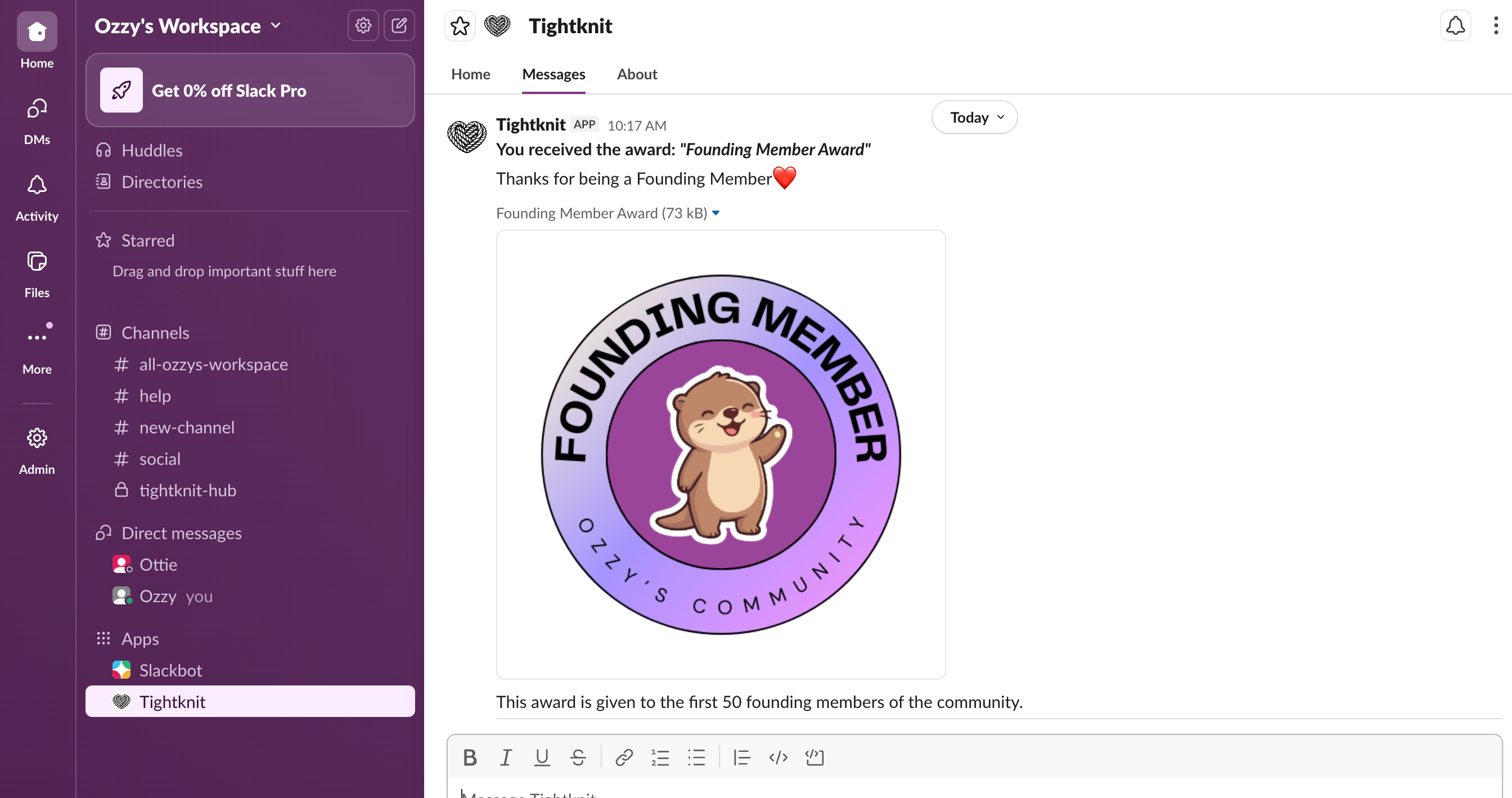Image resolution: width=1512 pixels, height=798 pixels.
Task: Click the new message compose icon
Action: (399, 25)
